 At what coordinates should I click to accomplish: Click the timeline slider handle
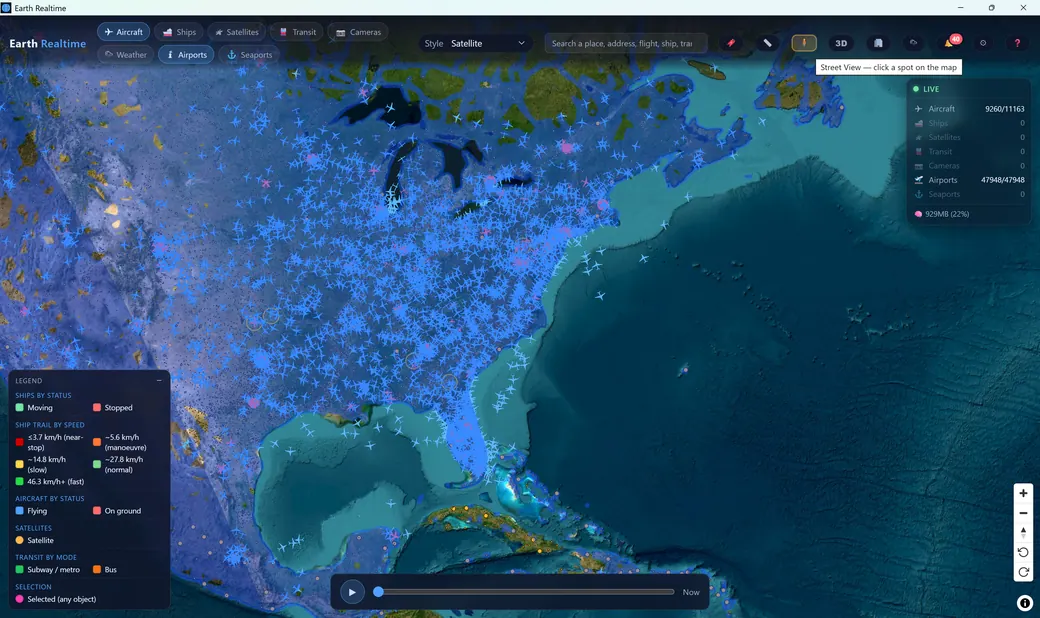tap(378, 591)
